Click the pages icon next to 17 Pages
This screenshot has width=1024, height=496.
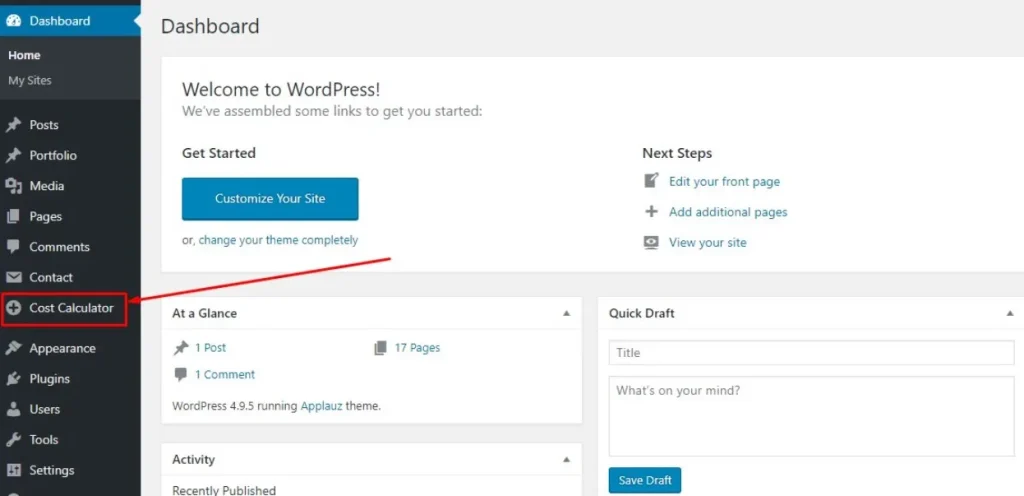(380, 348)
